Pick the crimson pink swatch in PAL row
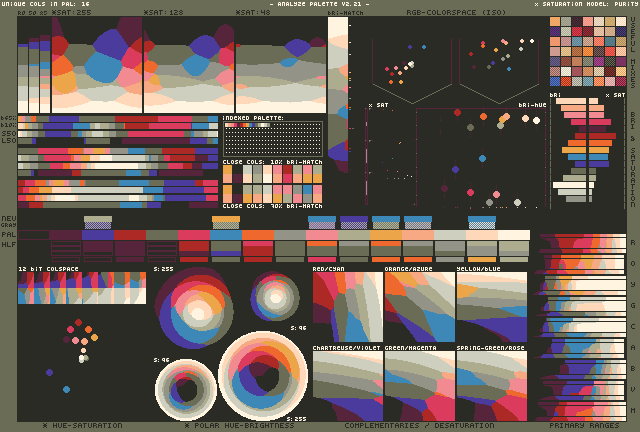 click(194, 235)
